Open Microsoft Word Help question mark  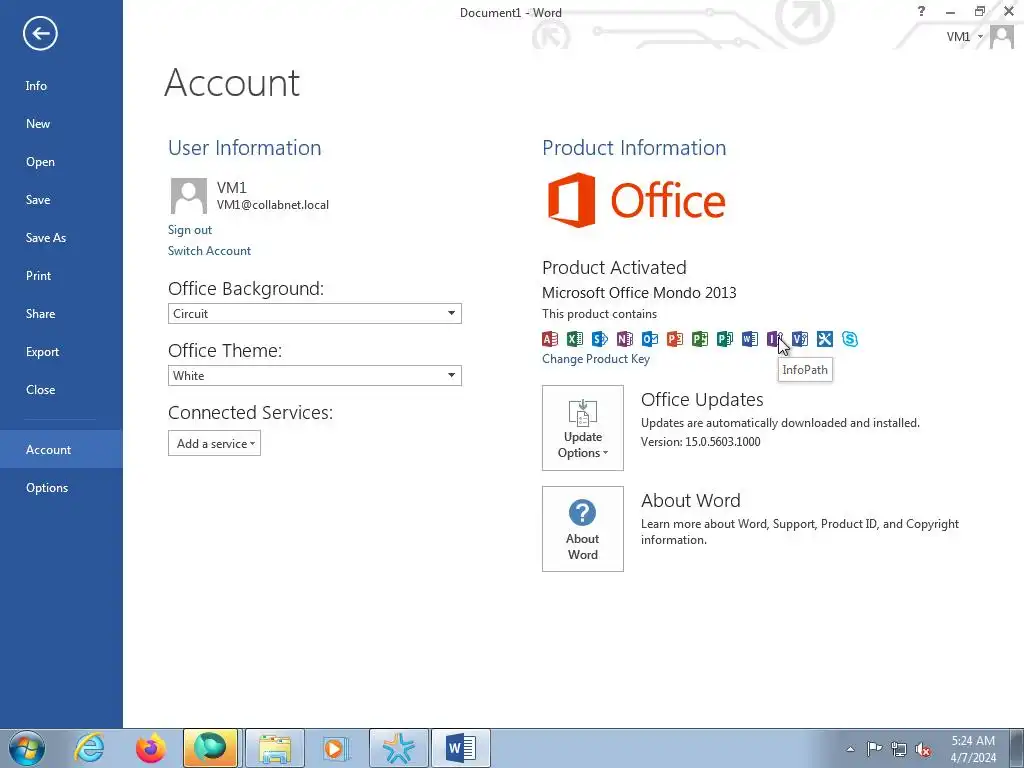click(921, 11)
